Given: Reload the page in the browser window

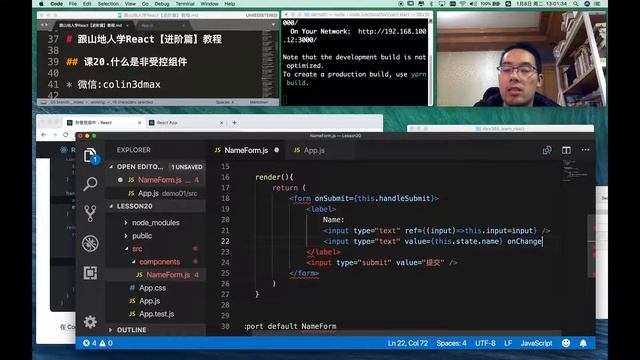Looking at the screenshot, I should [66, 134].
